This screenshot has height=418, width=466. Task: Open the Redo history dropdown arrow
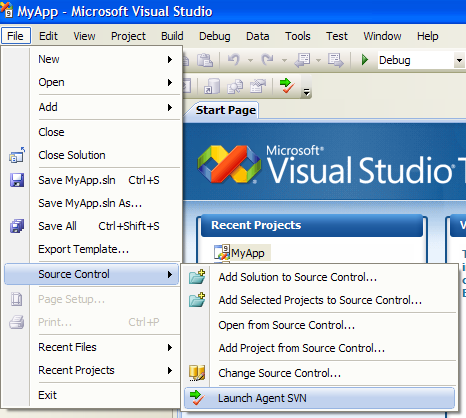[284, 61]
